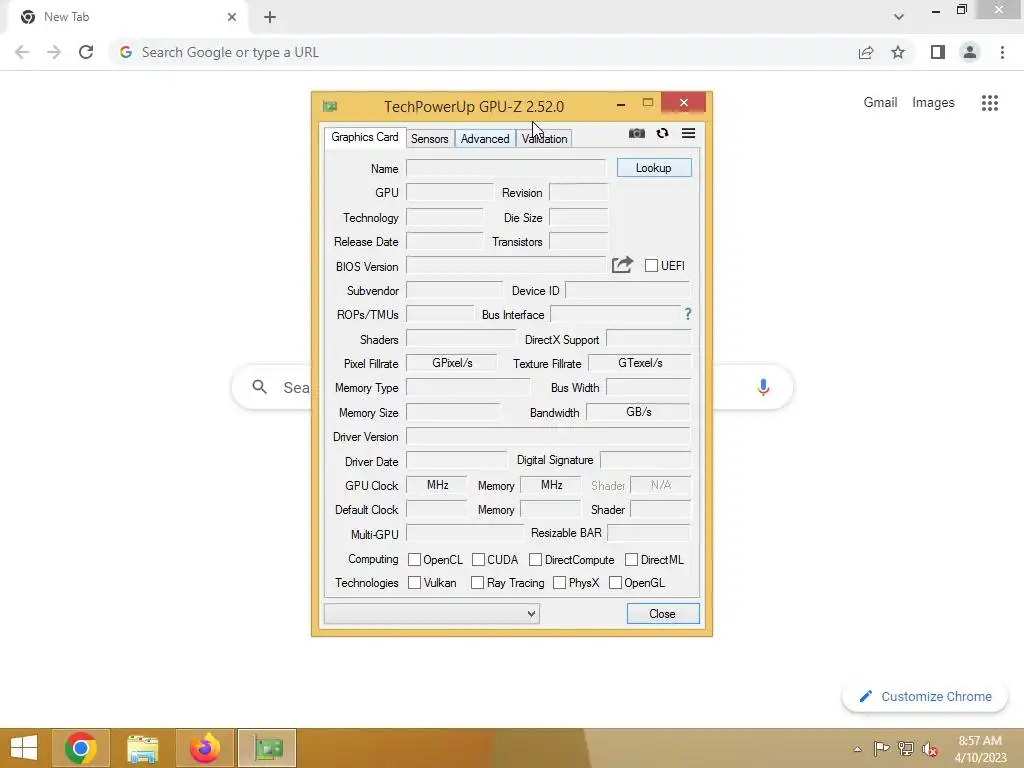The image size is (1024, 768).
Task: Save BIOS using the export arrow icon
Action: coord(622,264)
